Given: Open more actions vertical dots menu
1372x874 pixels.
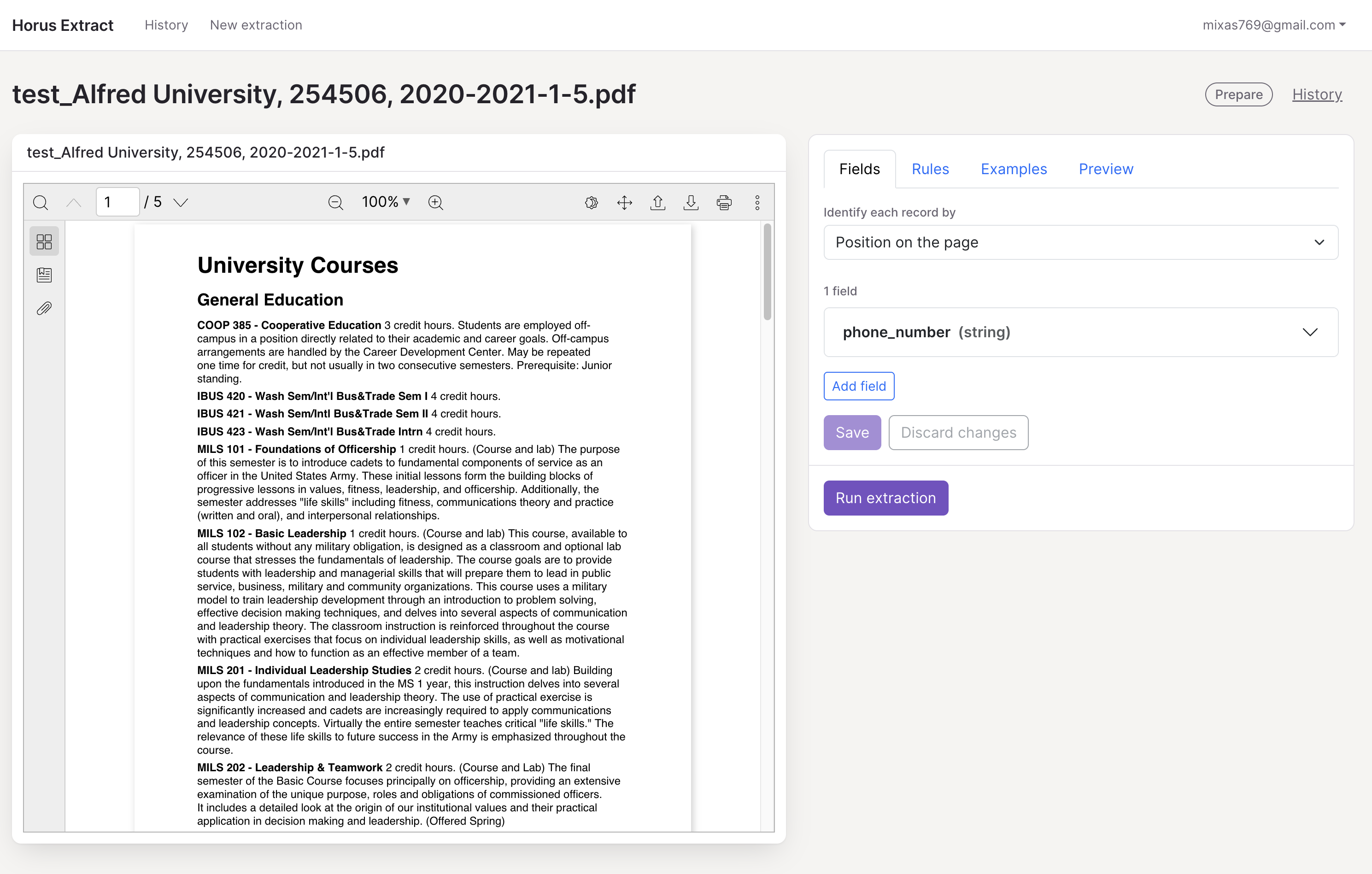Looking at the screenshot, I should pyautogui.click(x=757, y=202).
